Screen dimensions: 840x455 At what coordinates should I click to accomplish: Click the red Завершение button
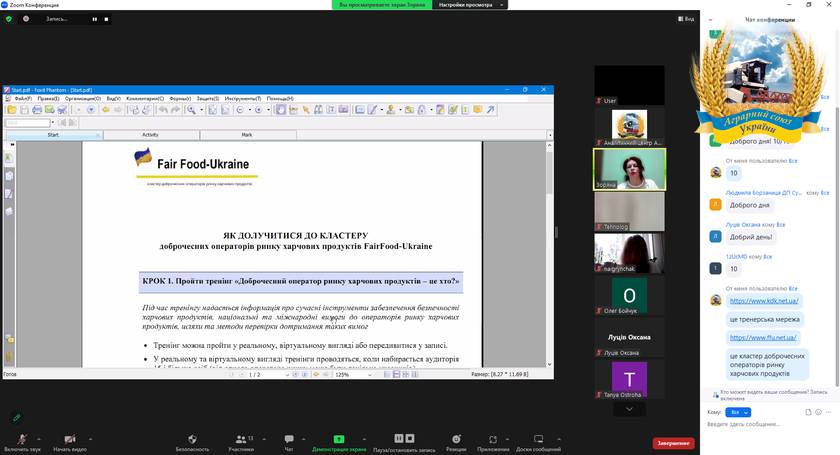click(673, 443)
